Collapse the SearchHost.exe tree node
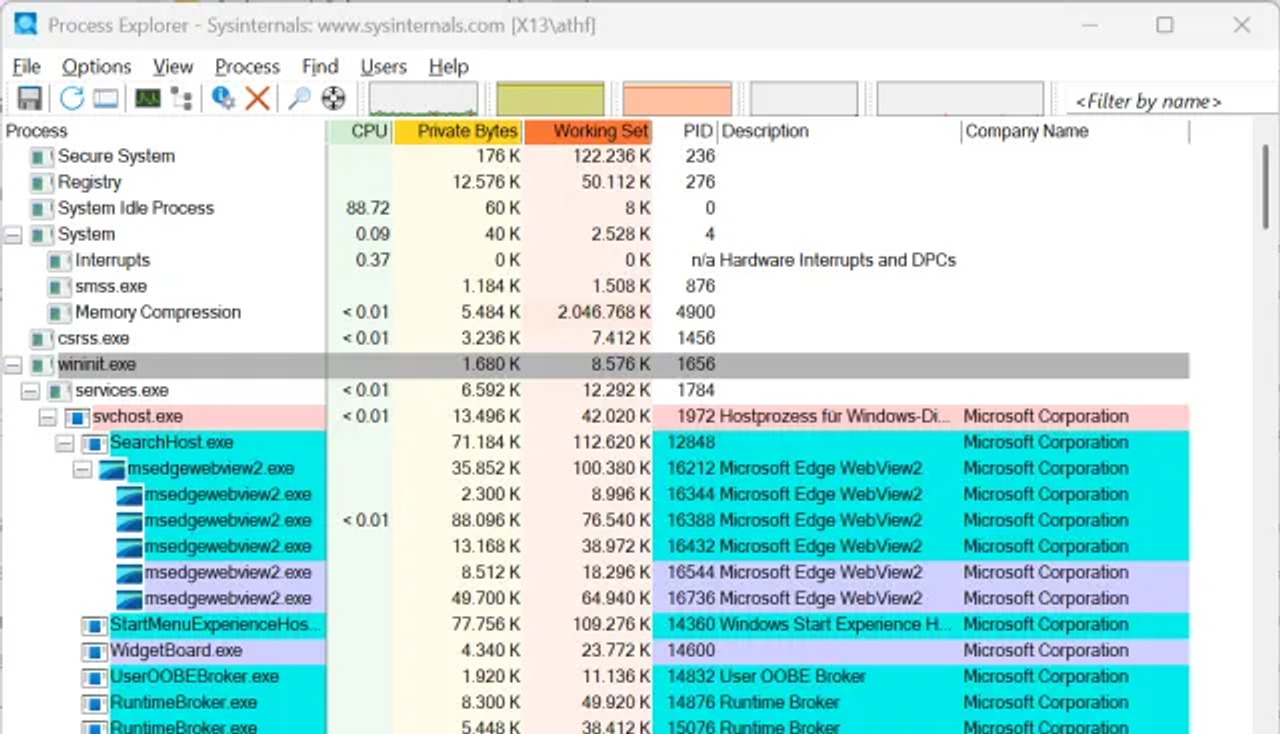 click(65, 443)
